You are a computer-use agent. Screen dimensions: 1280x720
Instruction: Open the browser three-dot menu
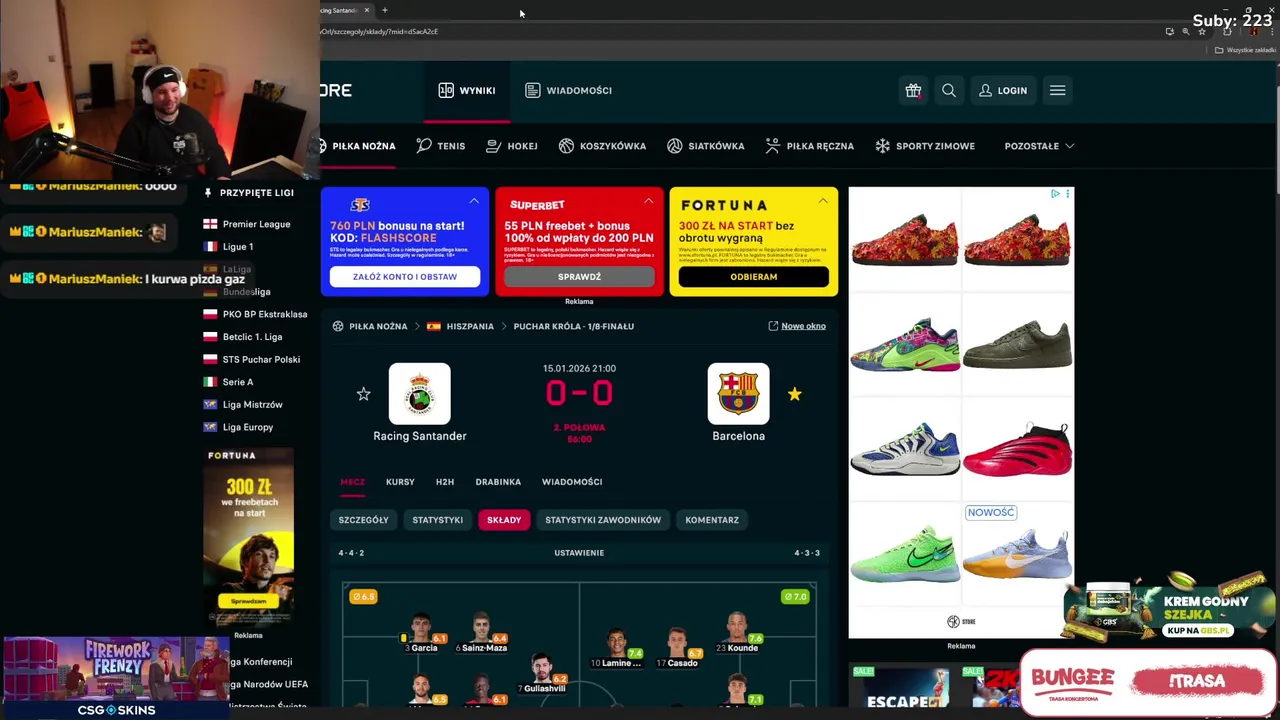(1272, 31)
